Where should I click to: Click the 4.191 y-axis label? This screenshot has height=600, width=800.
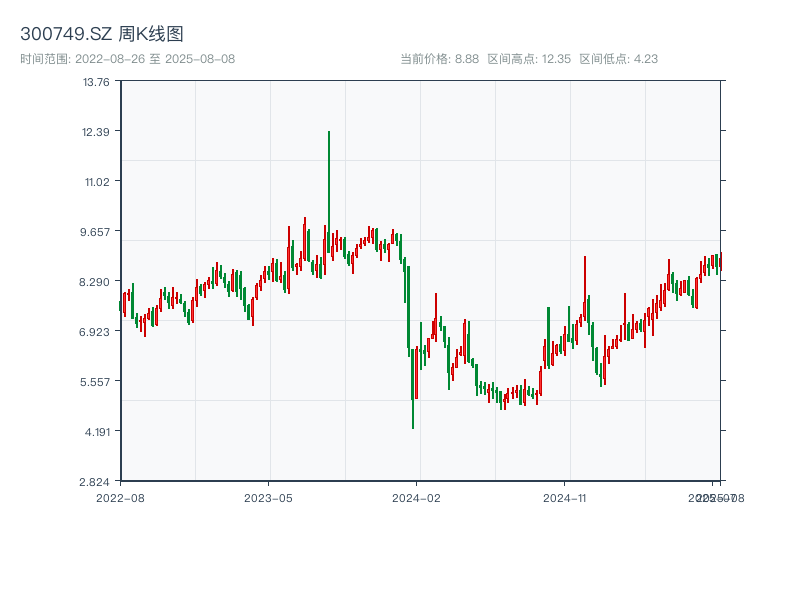tap(96, 432)
